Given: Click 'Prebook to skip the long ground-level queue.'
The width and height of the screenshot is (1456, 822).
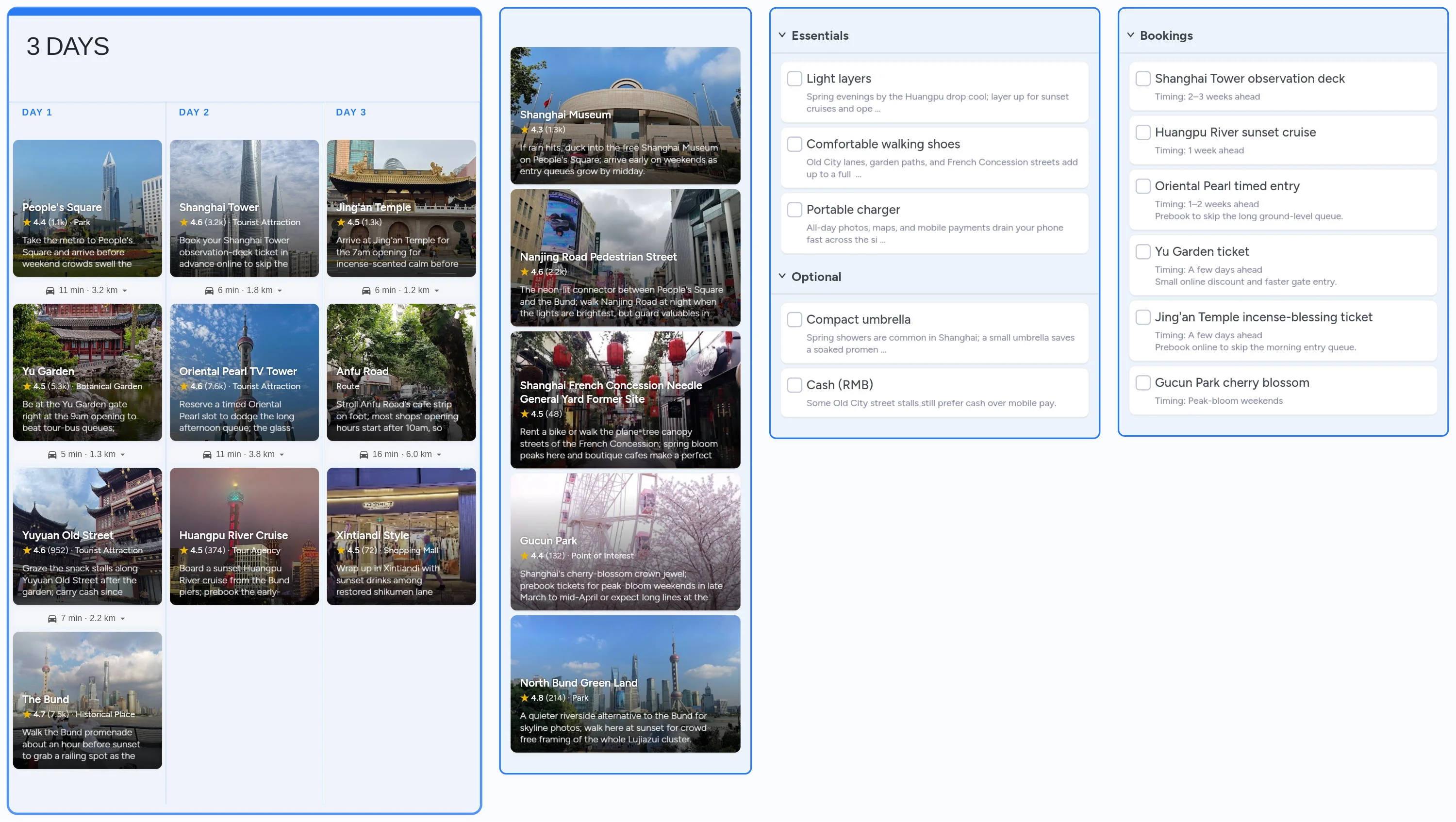Looking at the screenshot, I should (x=1249, y=216).
